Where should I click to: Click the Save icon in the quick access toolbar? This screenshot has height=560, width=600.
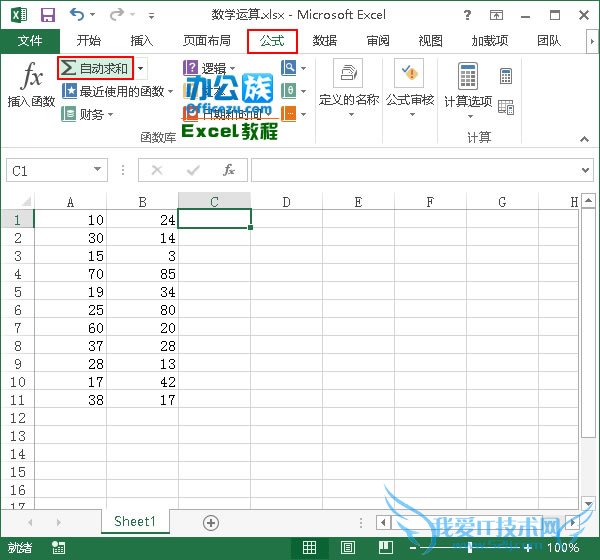(x=47, y=15)
